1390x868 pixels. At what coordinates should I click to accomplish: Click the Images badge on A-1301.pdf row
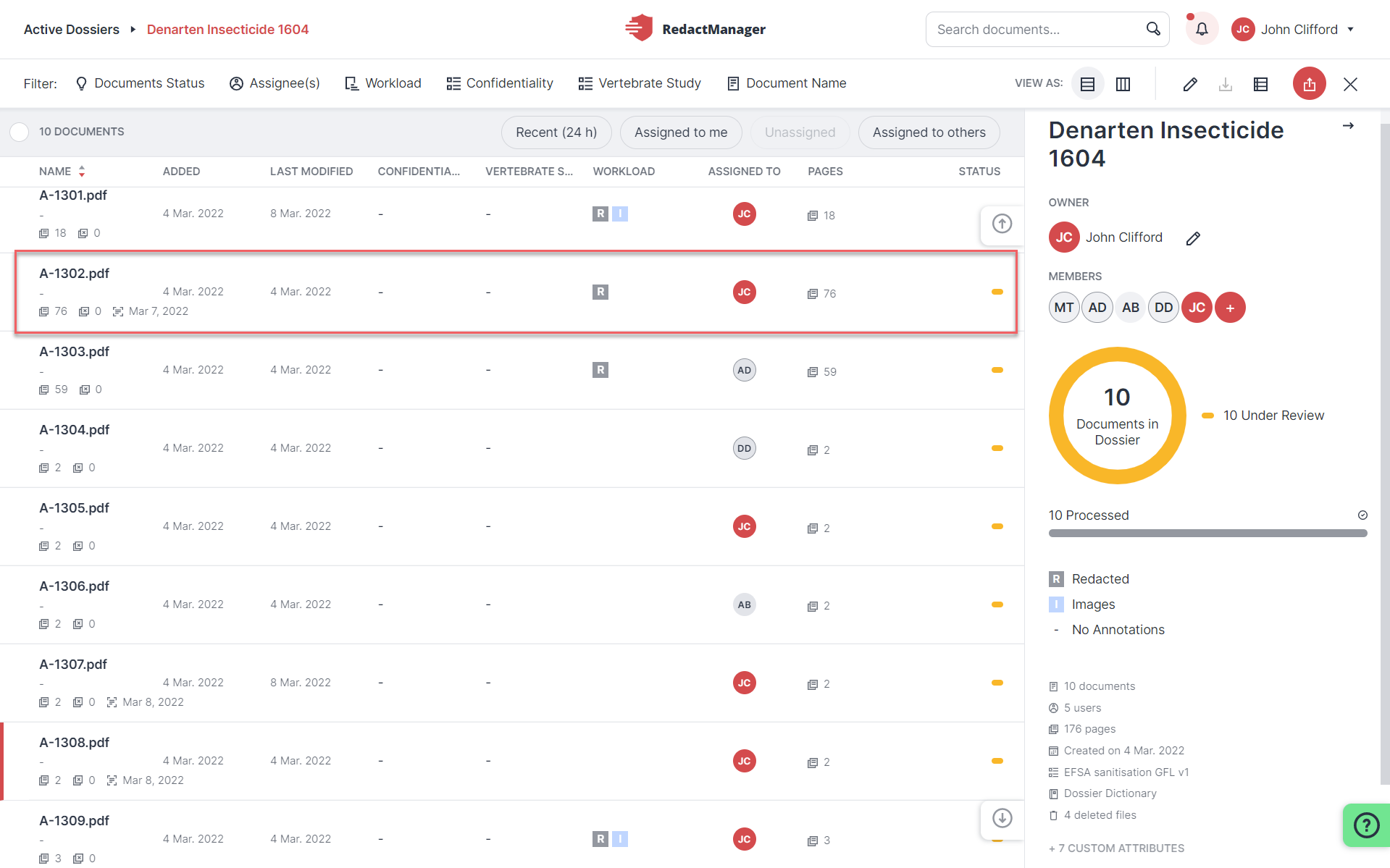(620, 214)
